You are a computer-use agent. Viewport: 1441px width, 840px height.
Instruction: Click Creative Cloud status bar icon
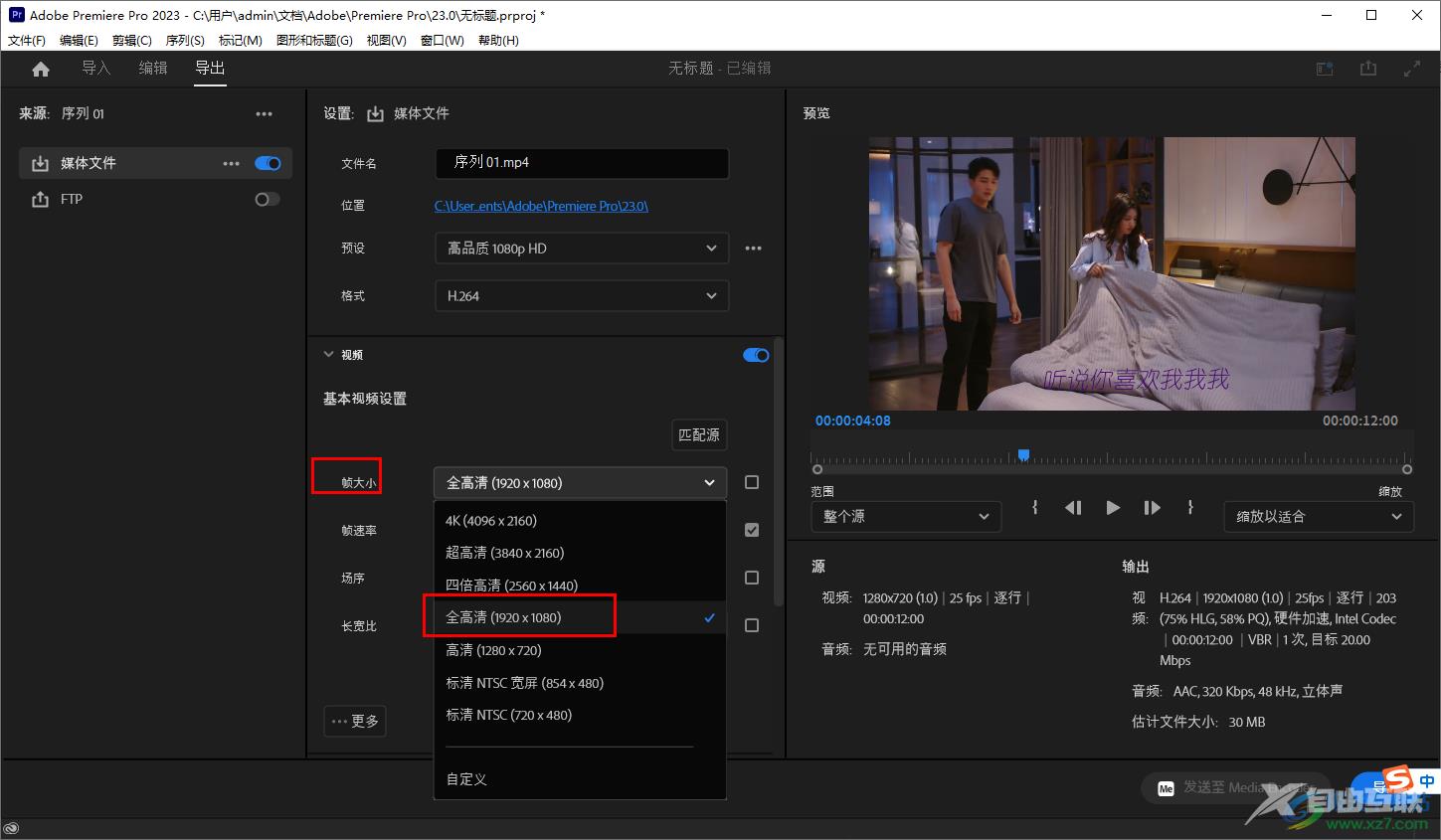tap(12, 829)
